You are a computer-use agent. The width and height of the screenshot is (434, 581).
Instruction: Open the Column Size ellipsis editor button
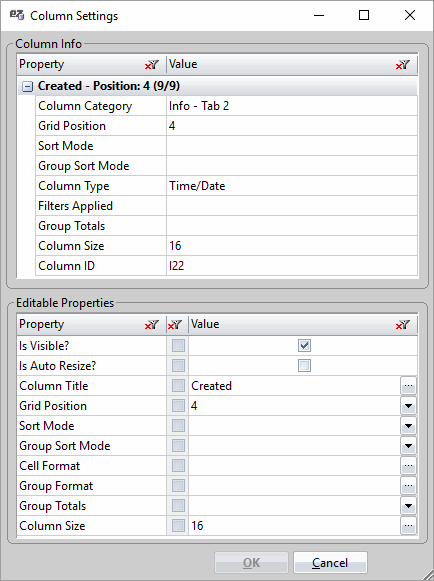(408, 526)
